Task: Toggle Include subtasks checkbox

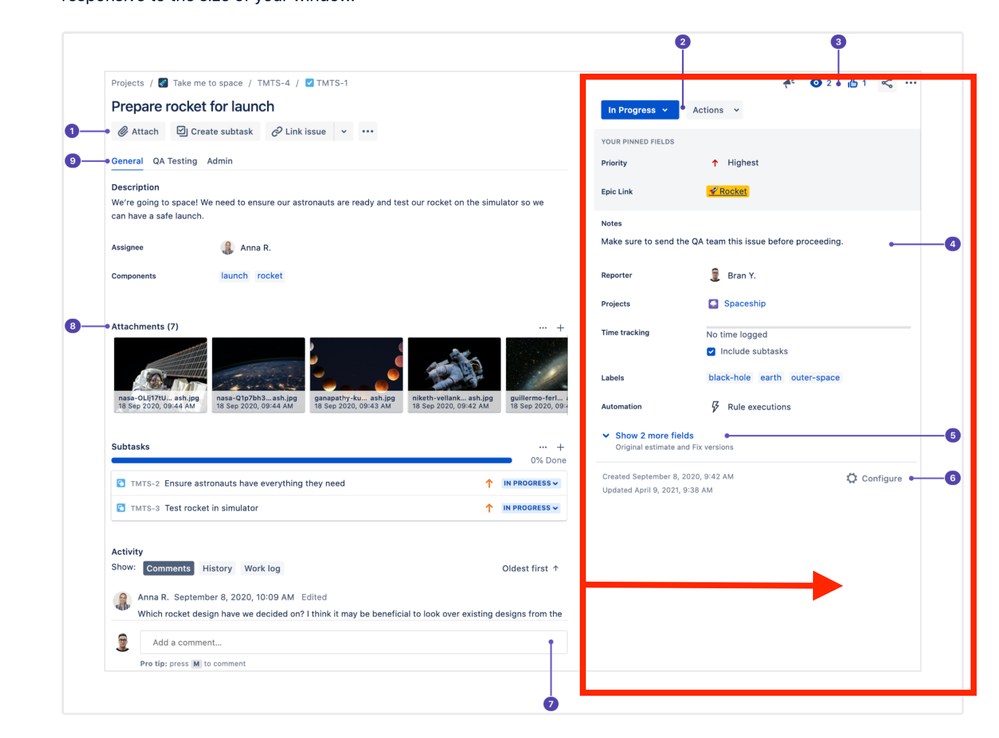Action: click(711, 352)
